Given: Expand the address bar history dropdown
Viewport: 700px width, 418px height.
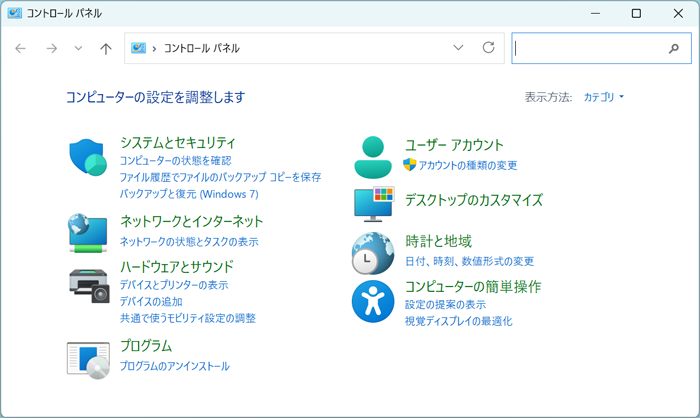Looking at the screenshot, I should click(458, 47).
